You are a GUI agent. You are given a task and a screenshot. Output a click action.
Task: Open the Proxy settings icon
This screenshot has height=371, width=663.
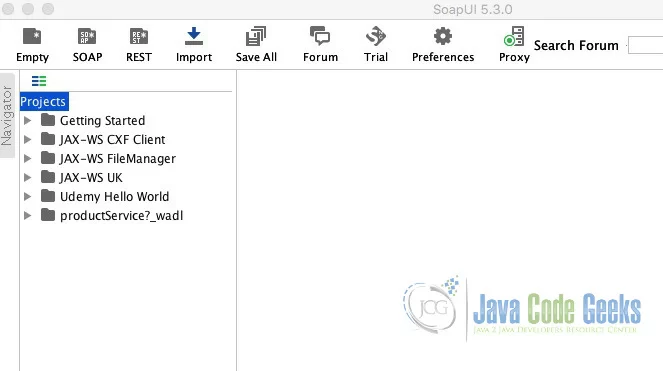(x=514, y=44)
